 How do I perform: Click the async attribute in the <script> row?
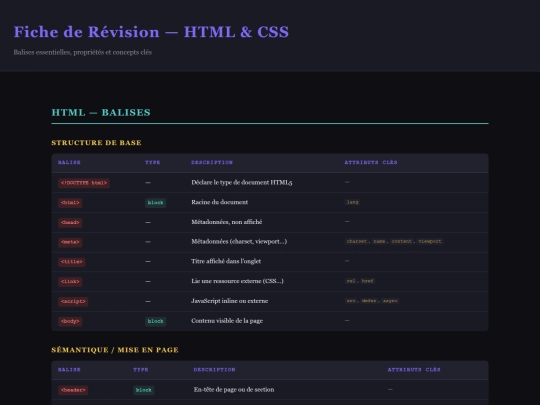click(390, 301)
